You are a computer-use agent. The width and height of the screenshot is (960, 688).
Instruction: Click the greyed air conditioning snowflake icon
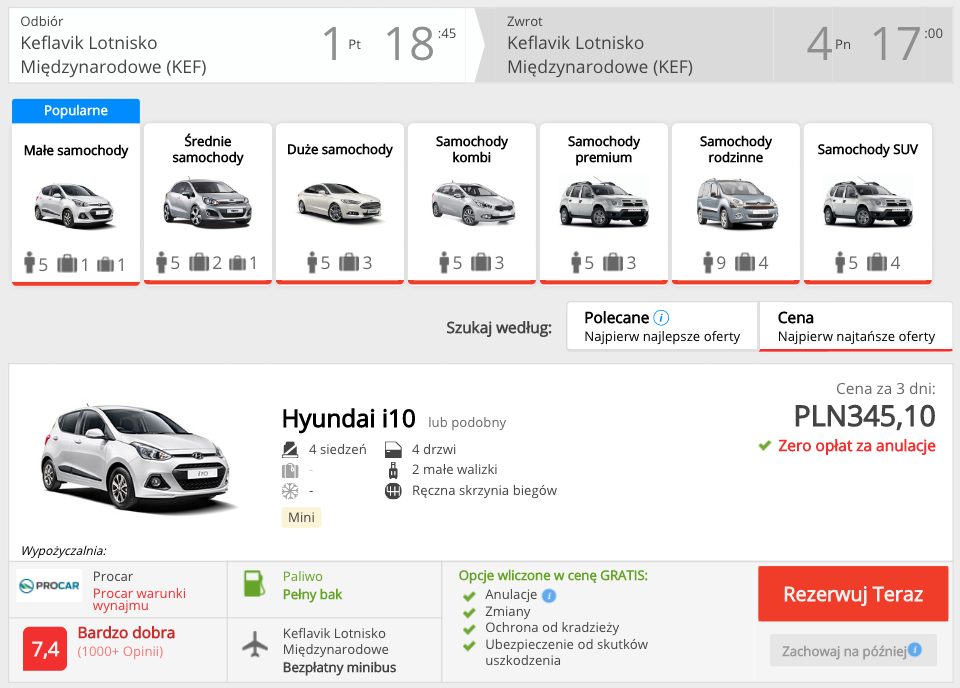(290, 491)
